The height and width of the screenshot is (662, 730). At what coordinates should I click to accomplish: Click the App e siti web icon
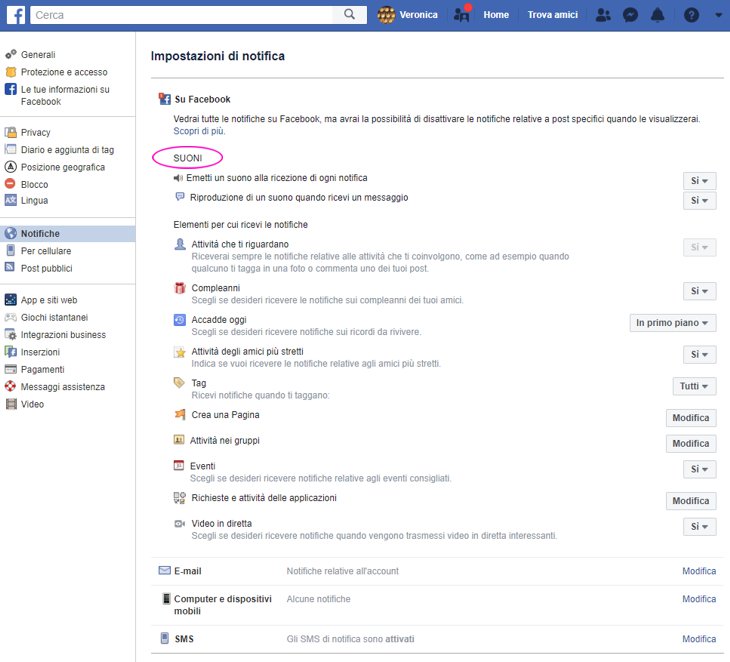pyautogui.click(x=11, y=300)
